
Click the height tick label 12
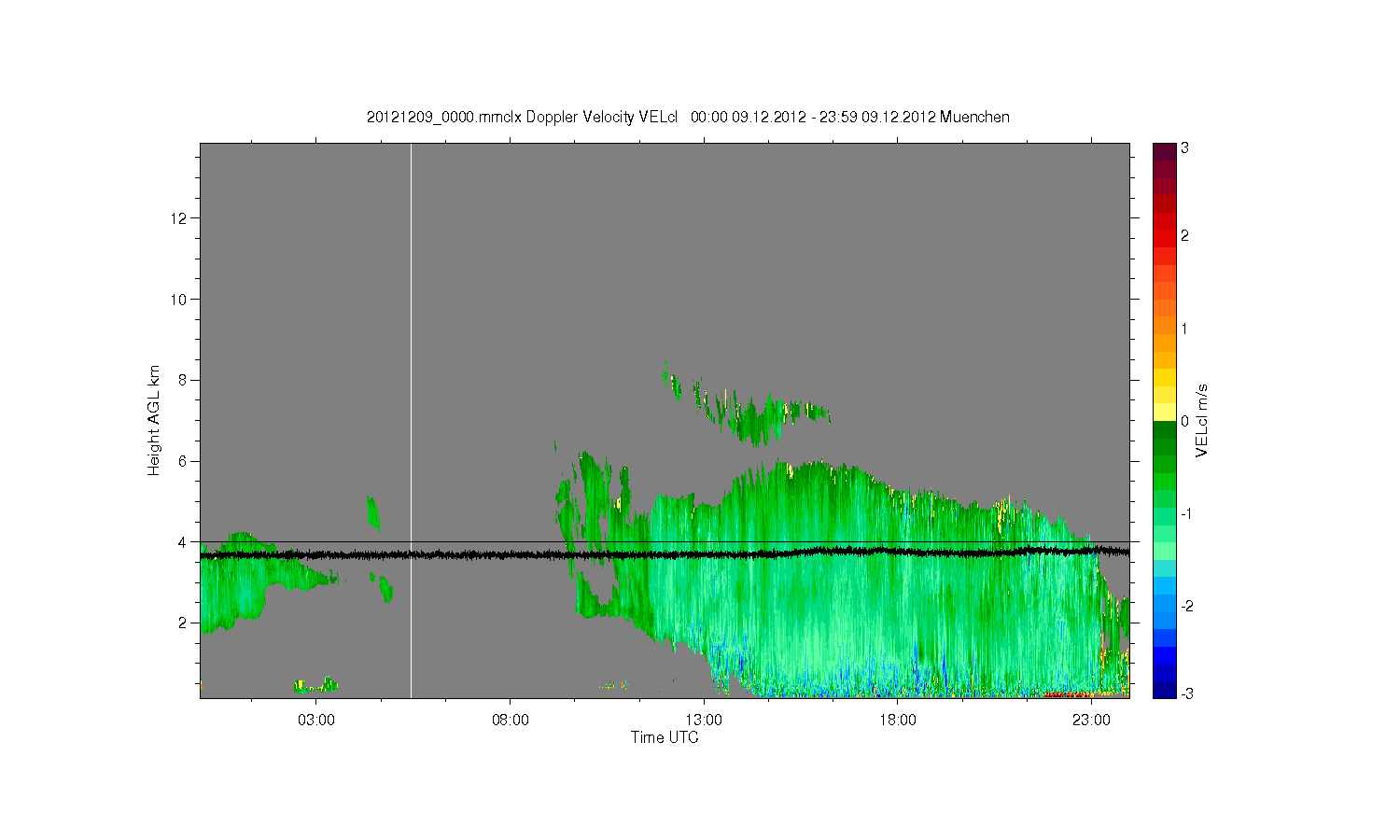coord(180,218)
